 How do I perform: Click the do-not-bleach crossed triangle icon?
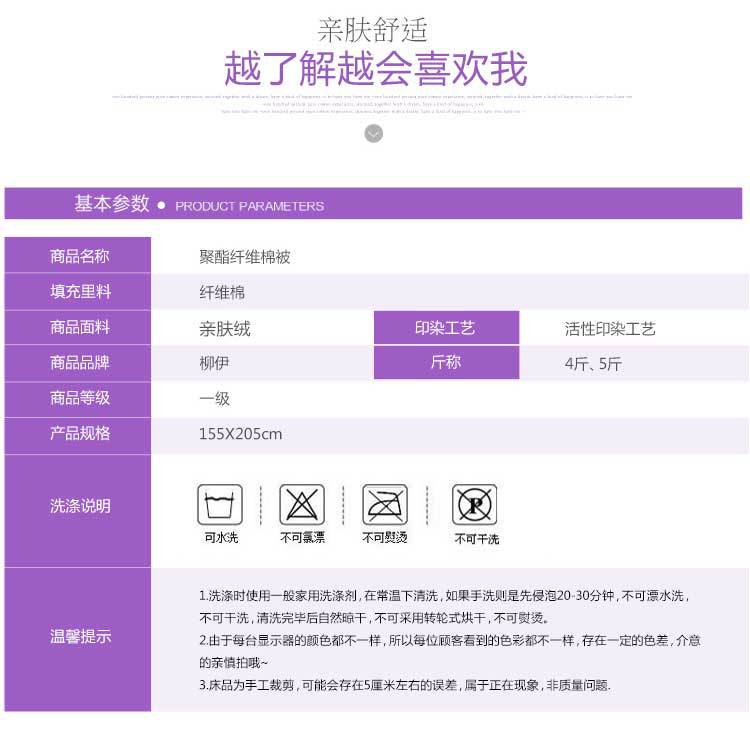tap(302, 505)
